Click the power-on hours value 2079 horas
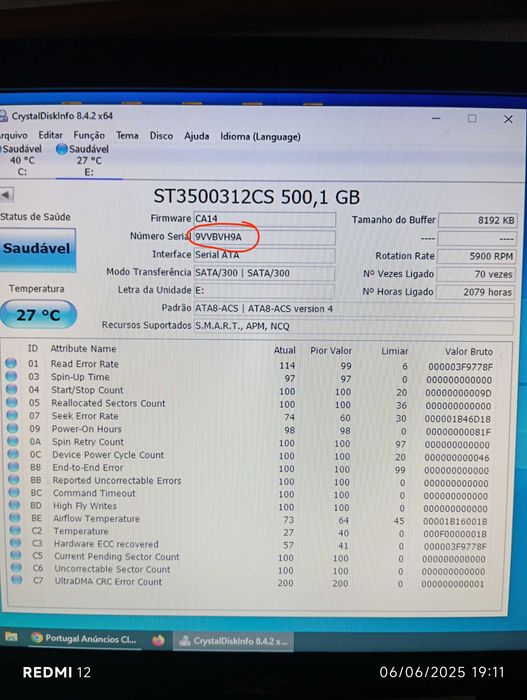527x700 pixels. pyautogui.click(x=476, y=292)
